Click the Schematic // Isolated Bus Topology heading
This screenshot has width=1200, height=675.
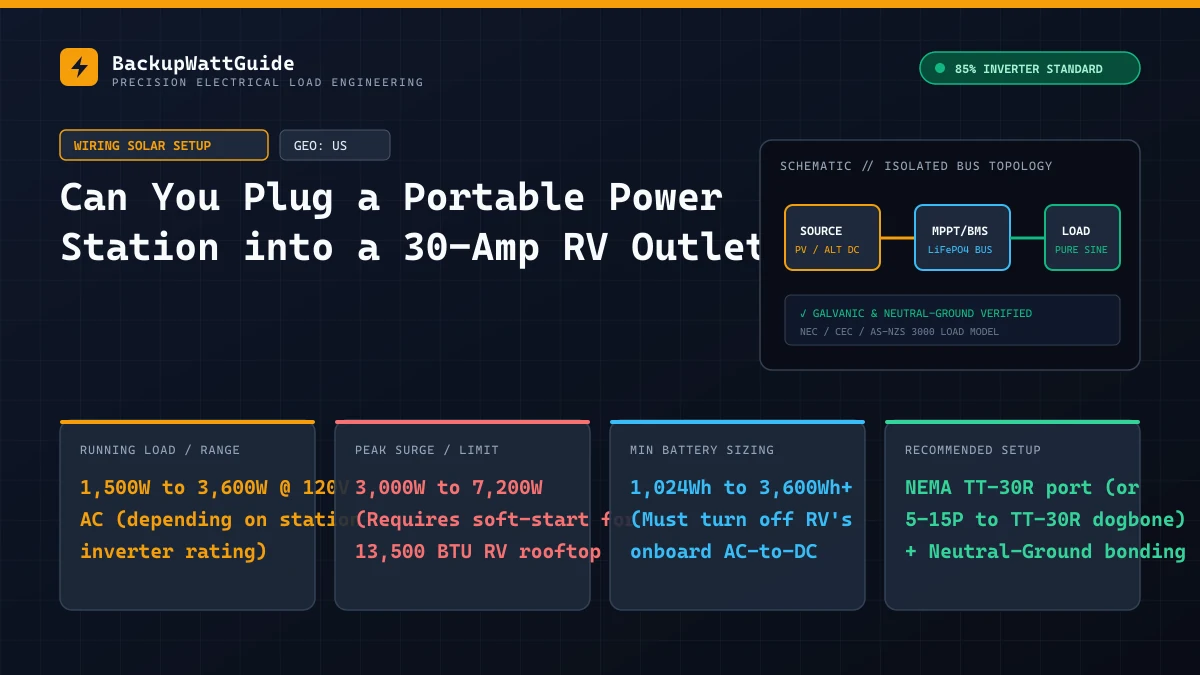pos(916,166)
